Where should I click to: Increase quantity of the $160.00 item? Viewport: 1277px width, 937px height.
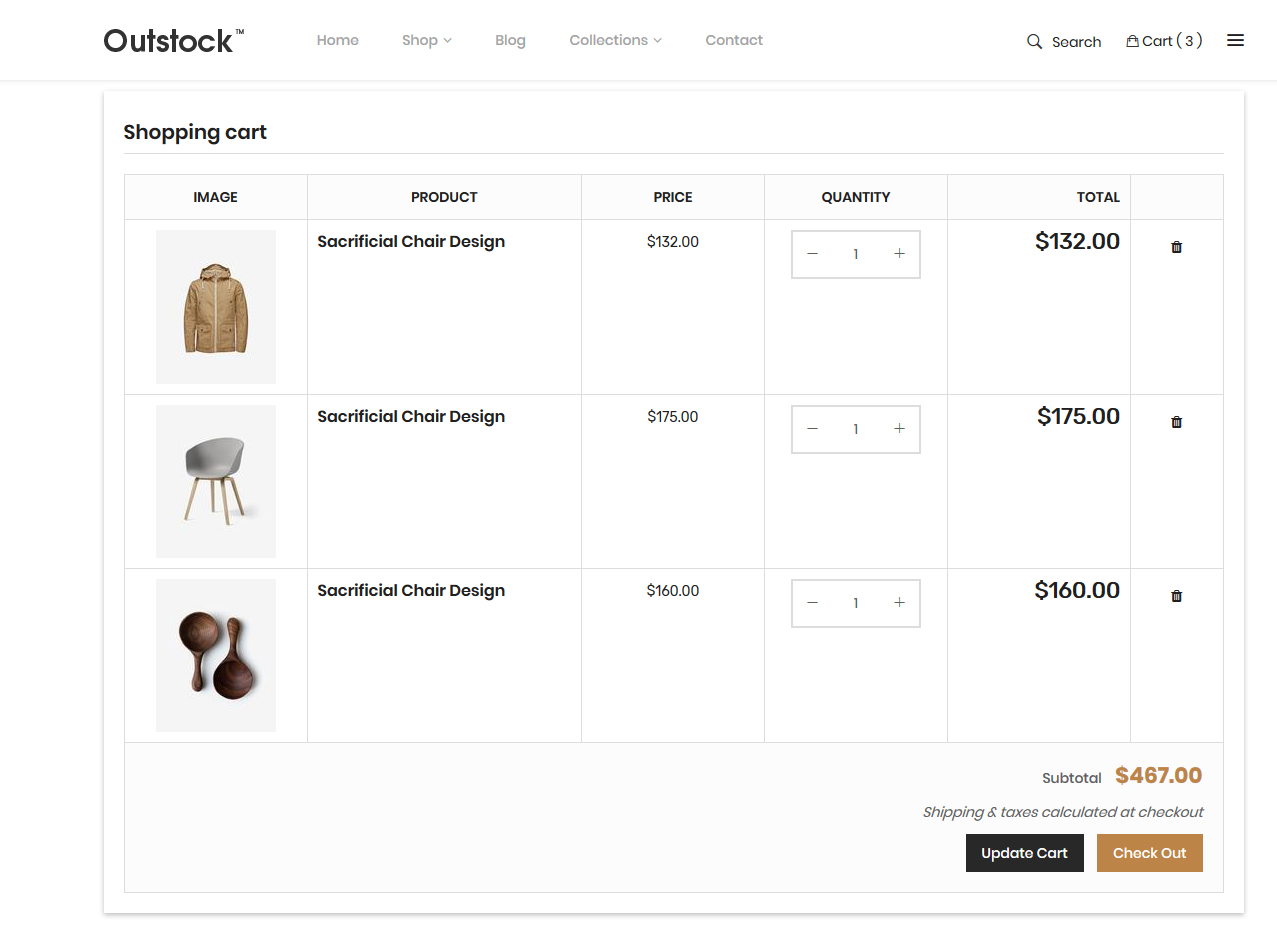pyautogui.click(x=899, y=602)
